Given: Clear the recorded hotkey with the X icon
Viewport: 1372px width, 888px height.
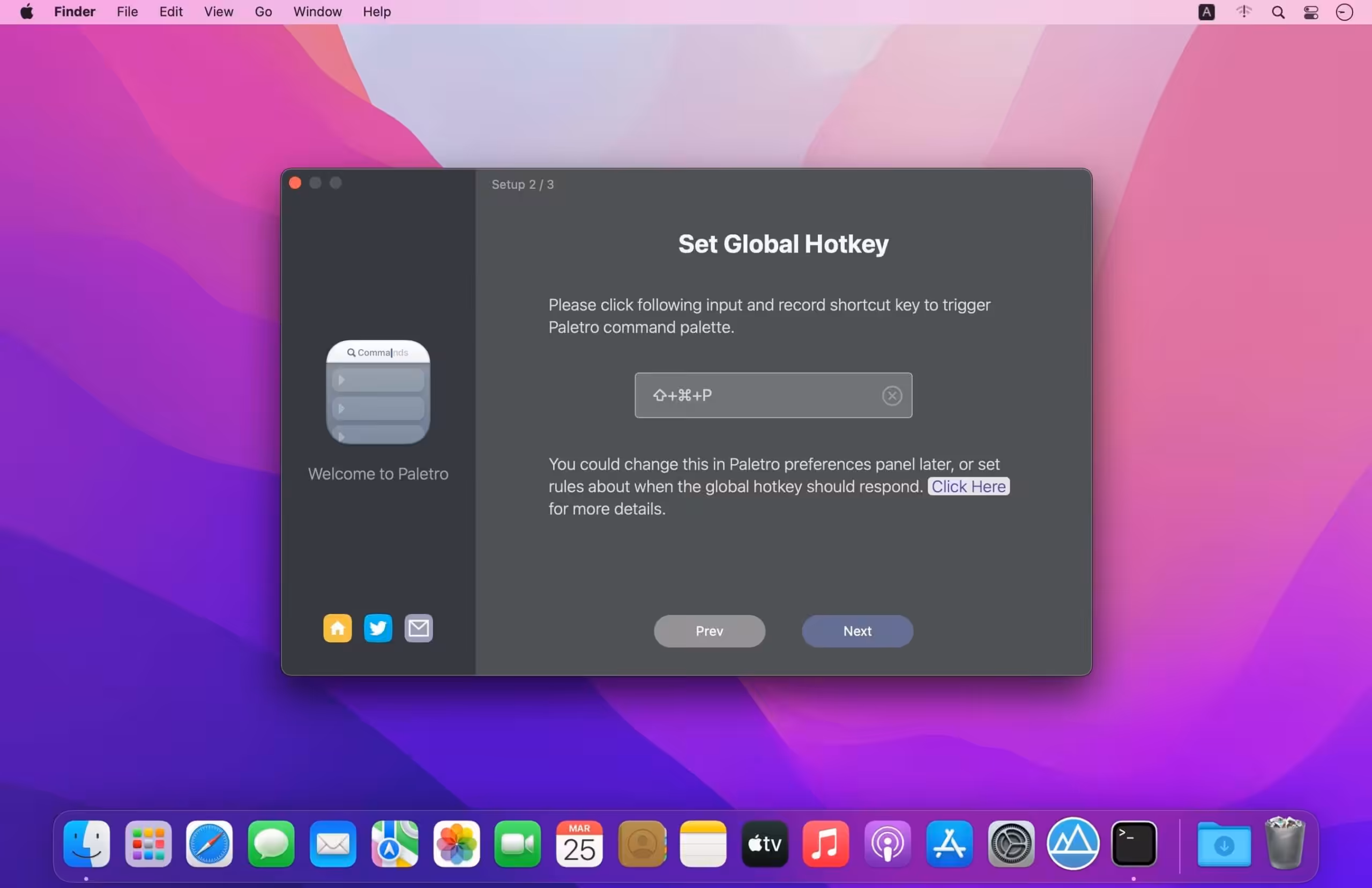Looking at the screenshot, I should (x=891, y=396).
